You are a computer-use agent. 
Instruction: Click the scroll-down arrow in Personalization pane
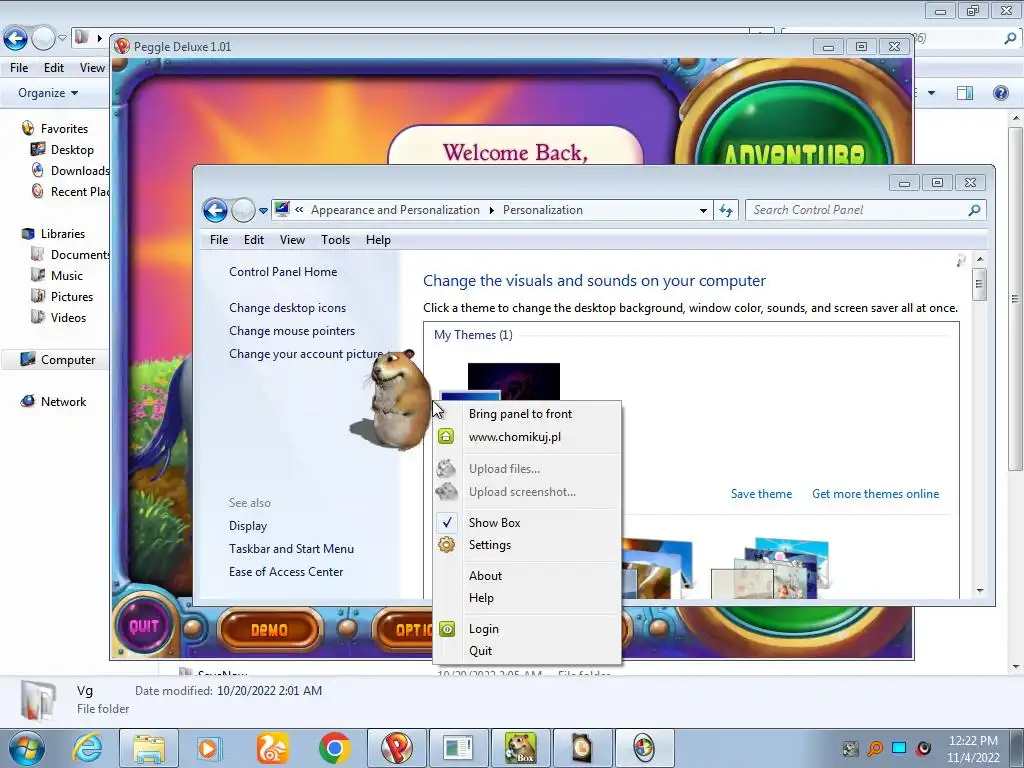point(980,590)
